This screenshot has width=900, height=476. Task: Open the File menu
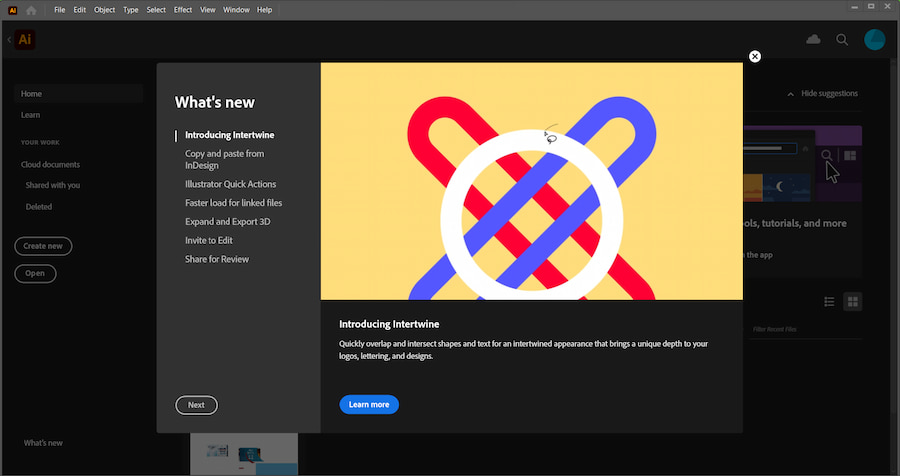pyautogui.click(x=60, y=9)
